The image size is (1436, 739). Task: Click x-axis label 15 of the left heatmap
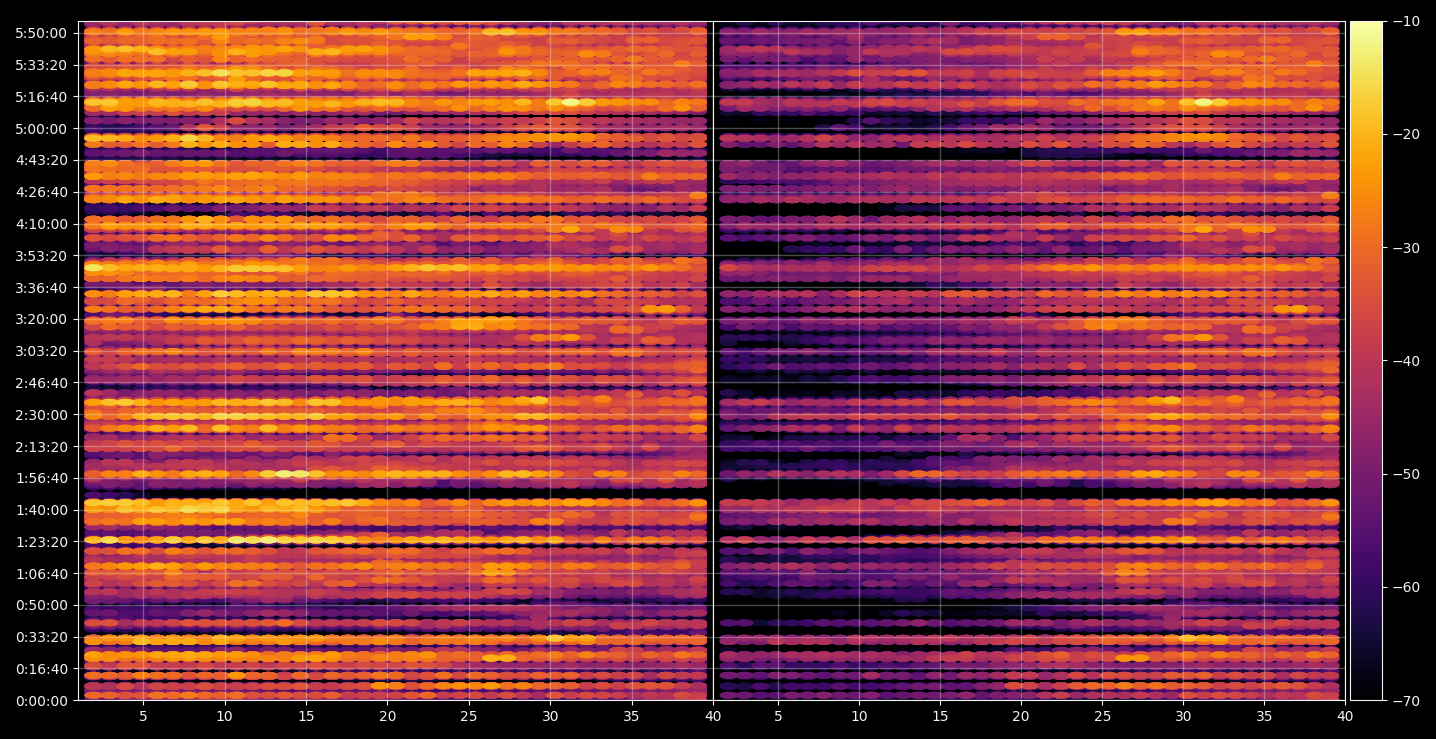point(306,716)
